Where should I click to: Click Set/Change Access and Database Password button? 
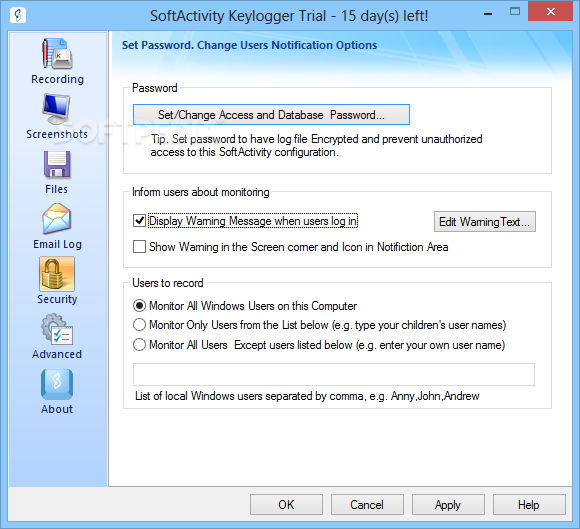(271, 115)
